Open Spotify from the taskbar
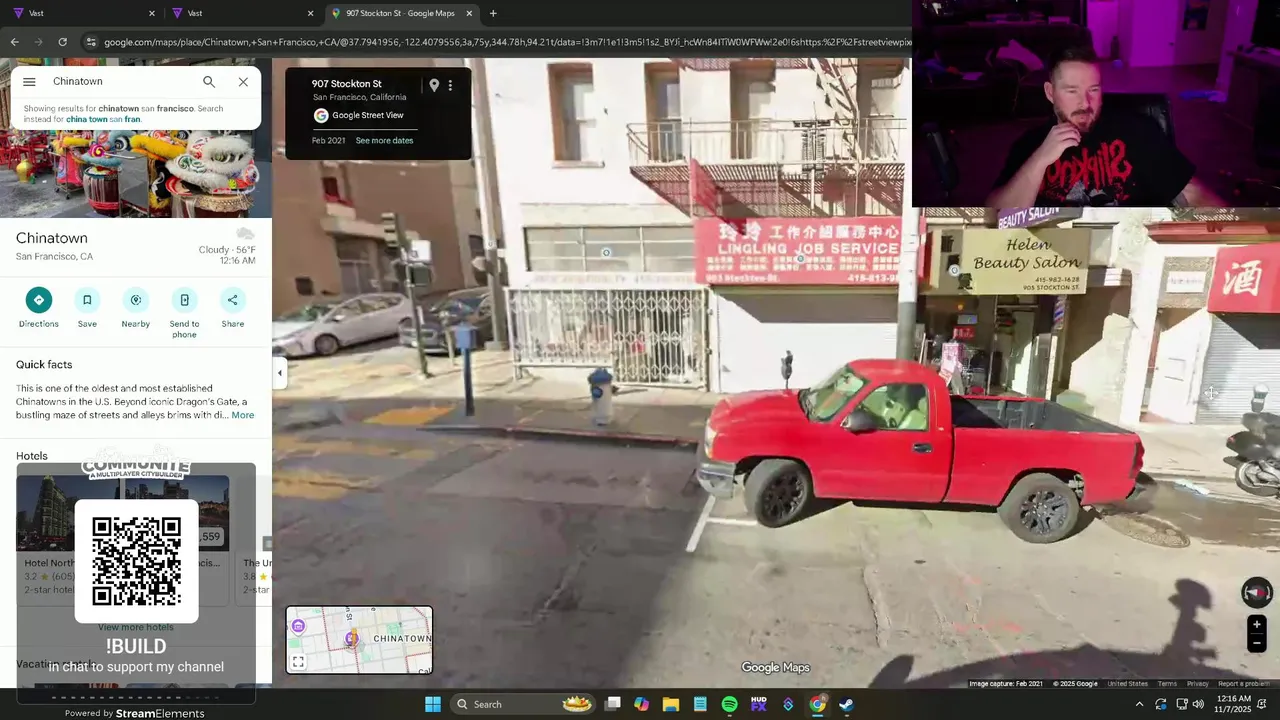The image size is (1280, 720). (x=729, y=704)
